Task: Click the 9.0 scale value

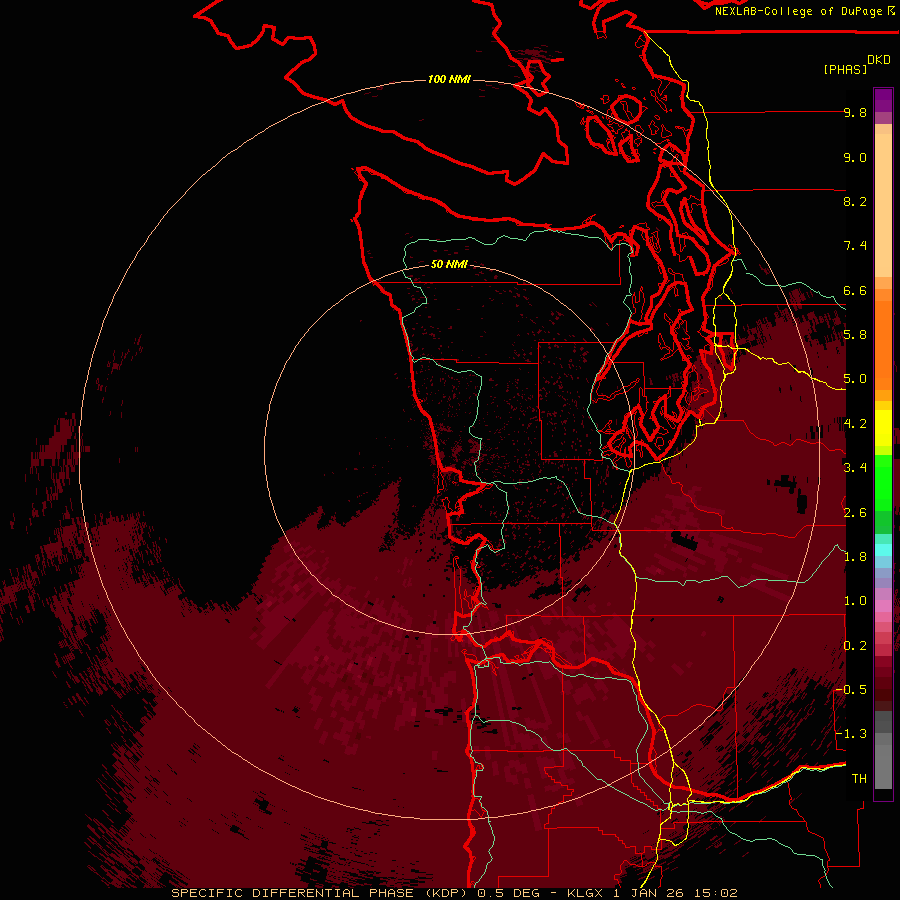Action: click(x=855, y=157)
